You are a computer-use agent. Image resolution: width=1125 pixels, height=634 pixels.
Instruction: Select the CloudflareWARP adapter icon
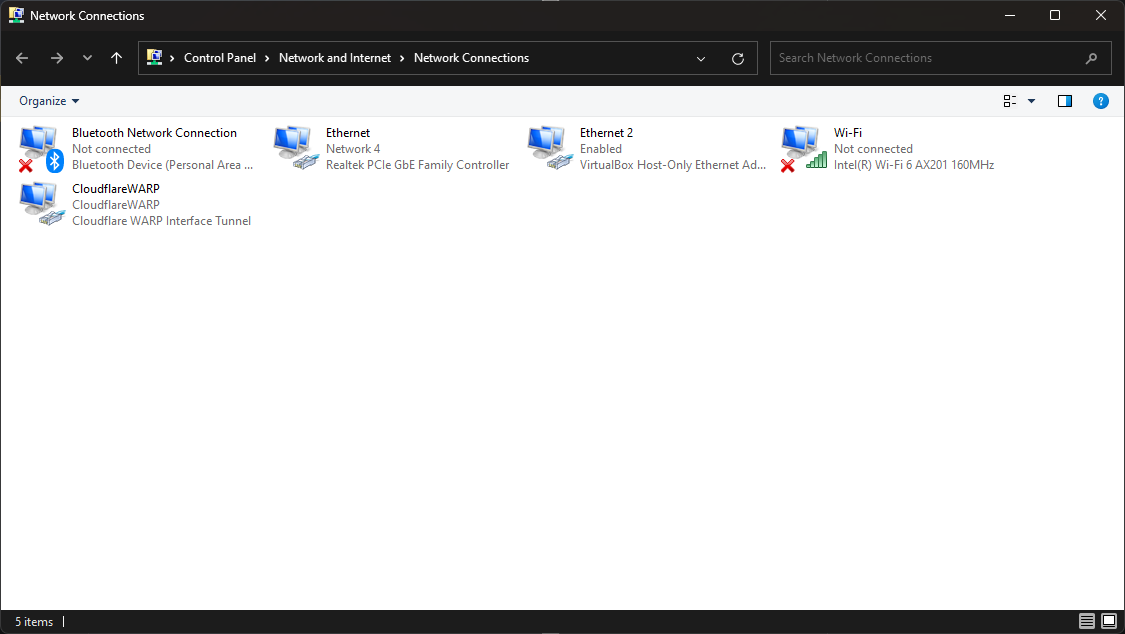tap(41, 204)
